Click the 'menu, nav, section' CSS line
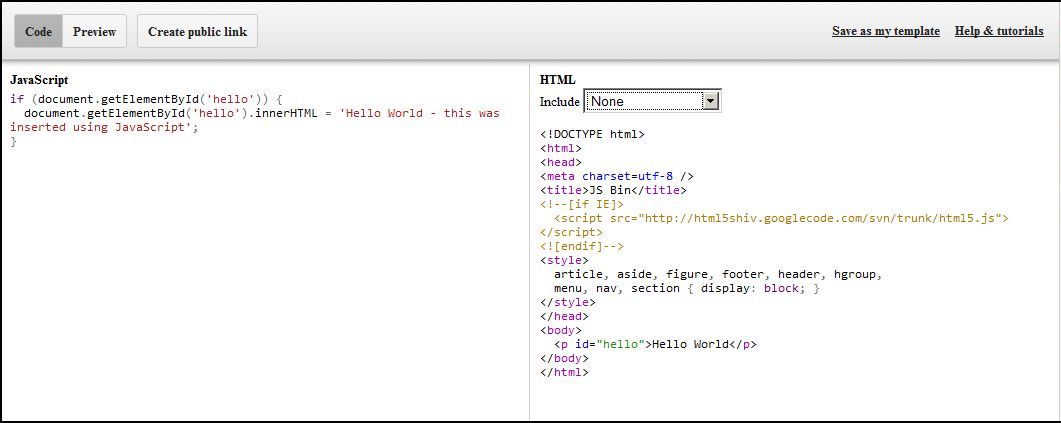Image resolution: width=1061 pixels, height=423 pixels. point(687,288)
